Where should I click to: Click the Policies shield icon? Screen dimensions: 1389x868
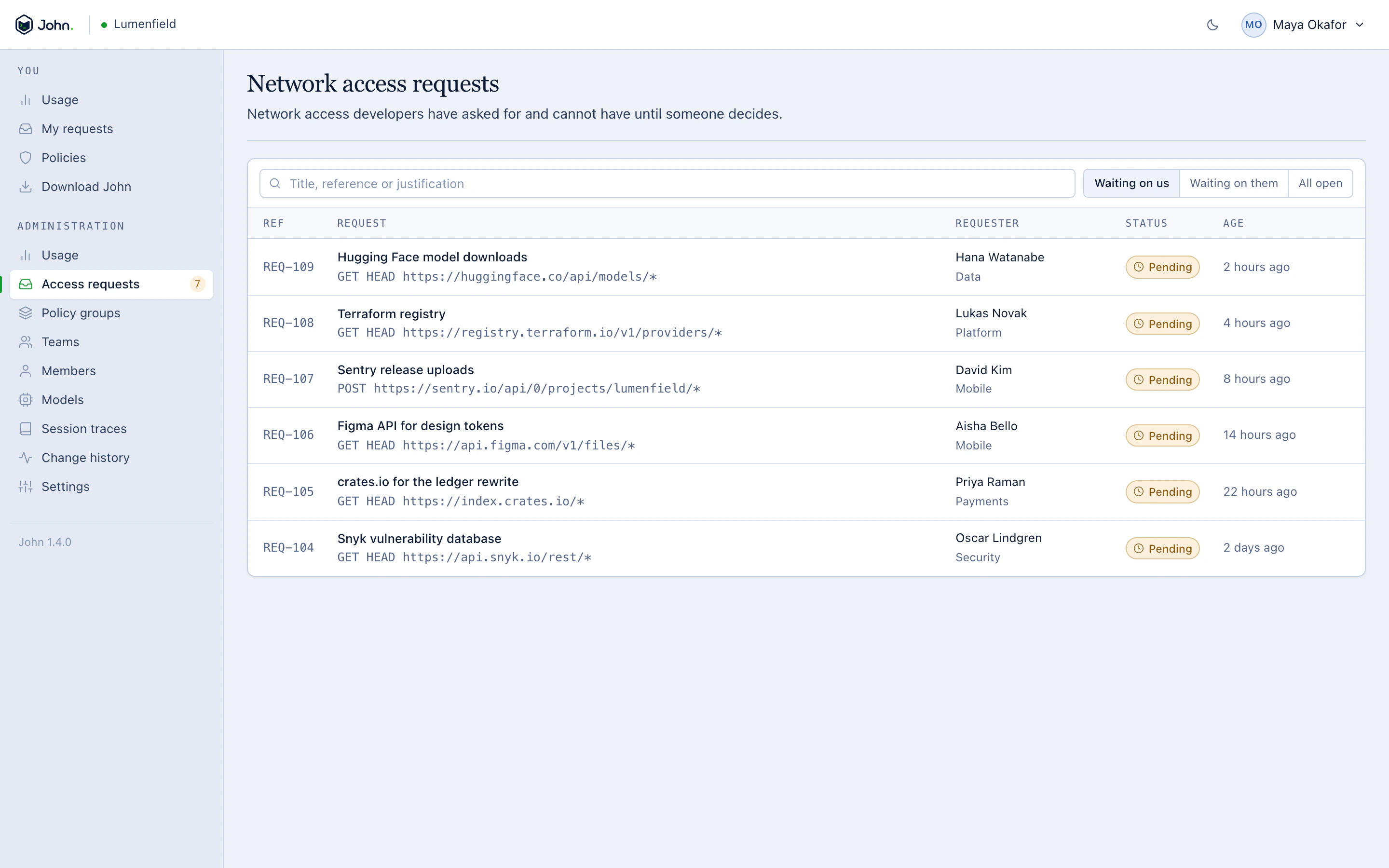25,158
